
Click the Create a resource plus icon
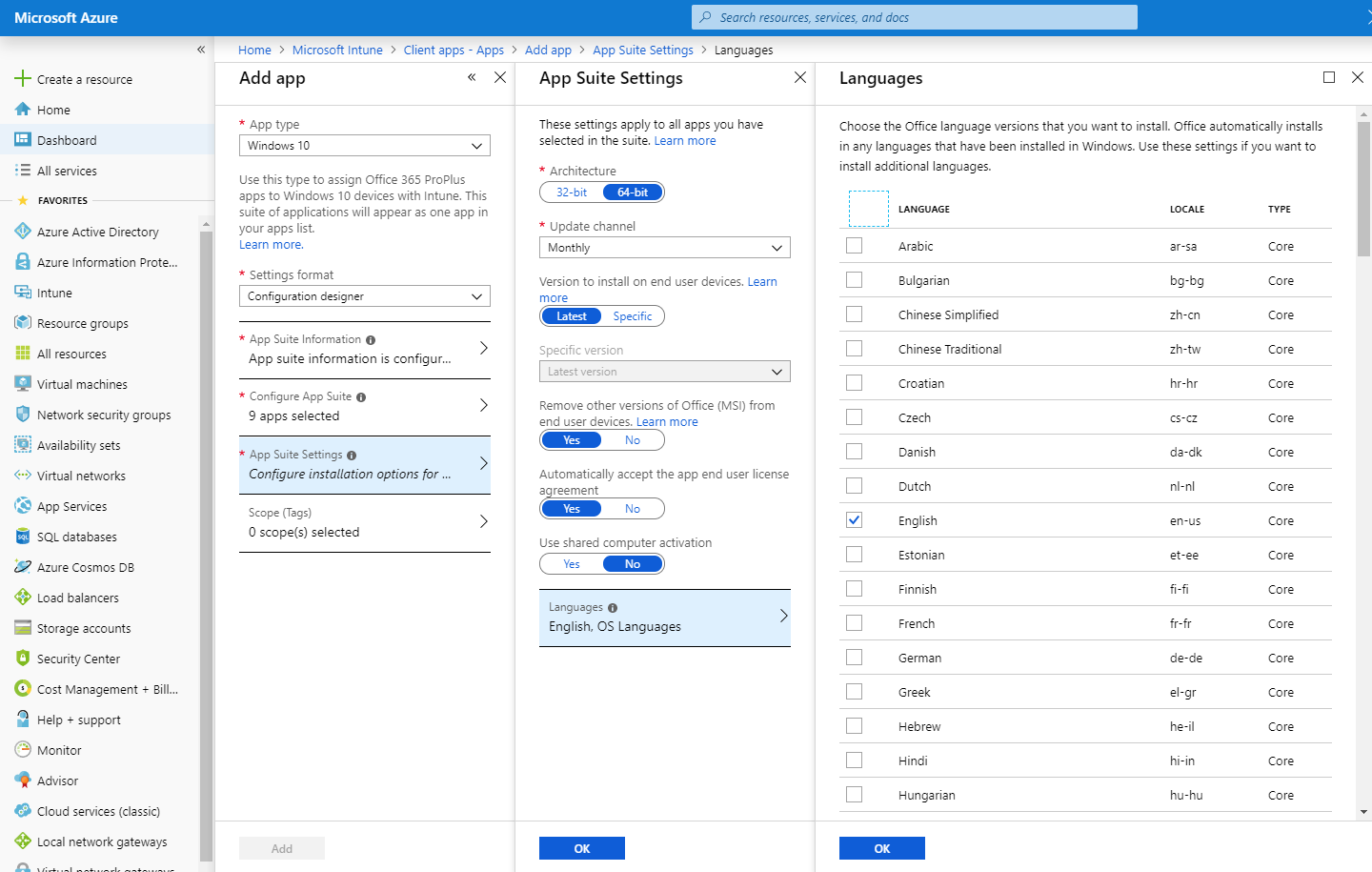(23, 78)
